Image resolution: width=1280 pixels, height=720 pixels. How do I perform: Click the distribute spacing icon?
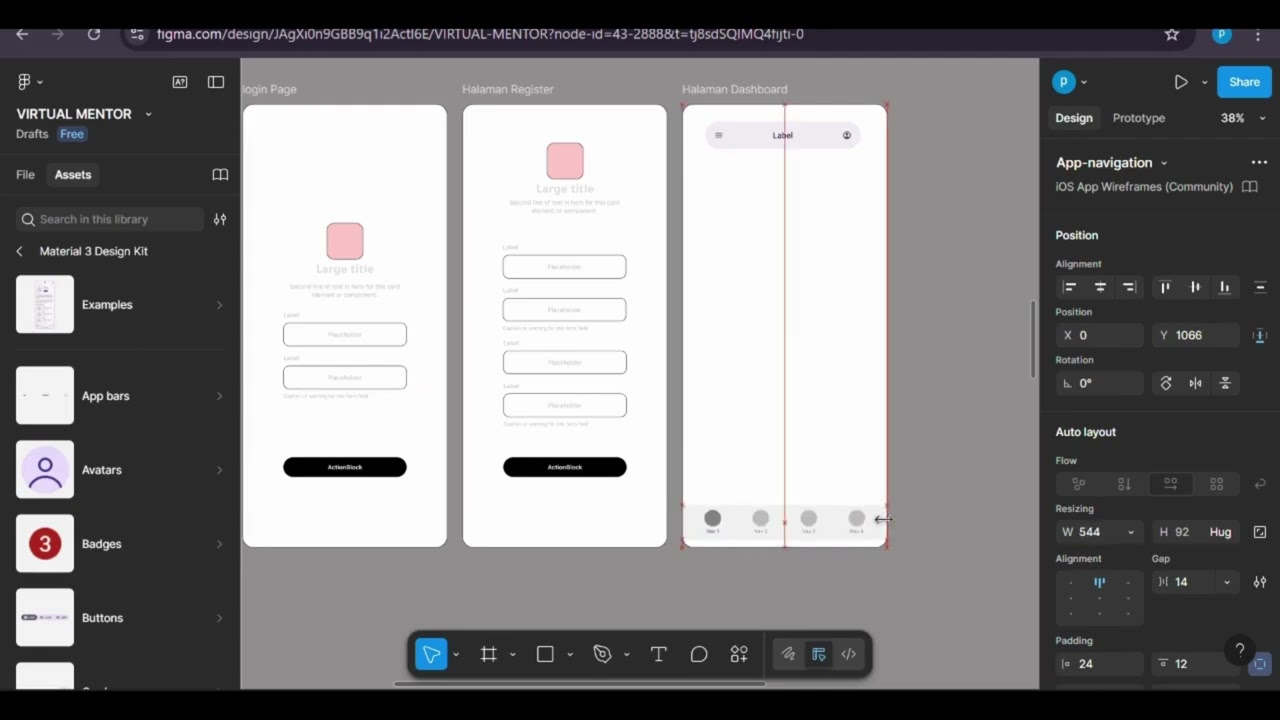(x=1260, y=287)
